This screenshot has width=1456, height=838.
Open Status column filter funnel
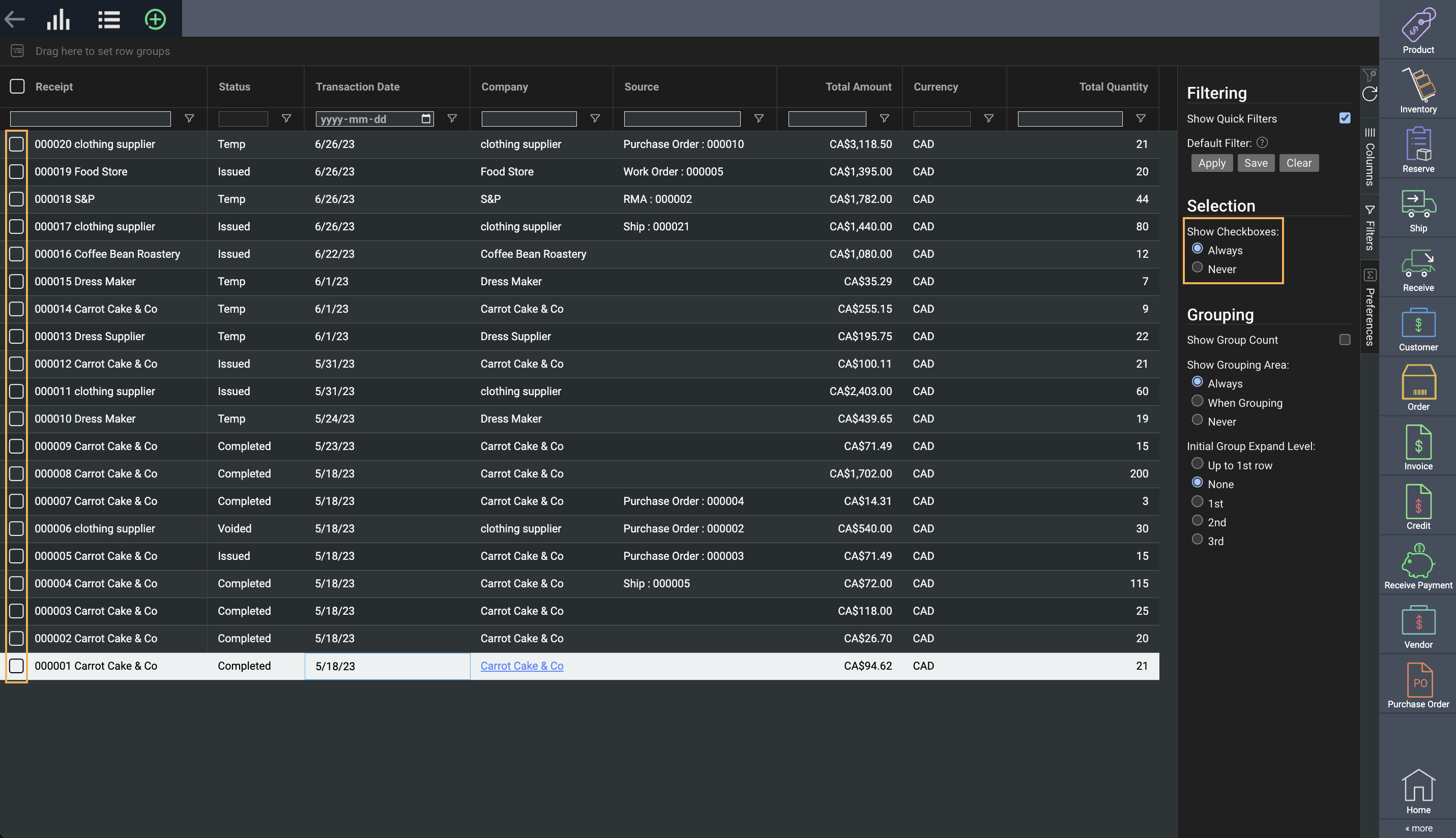tap(286, 118)
